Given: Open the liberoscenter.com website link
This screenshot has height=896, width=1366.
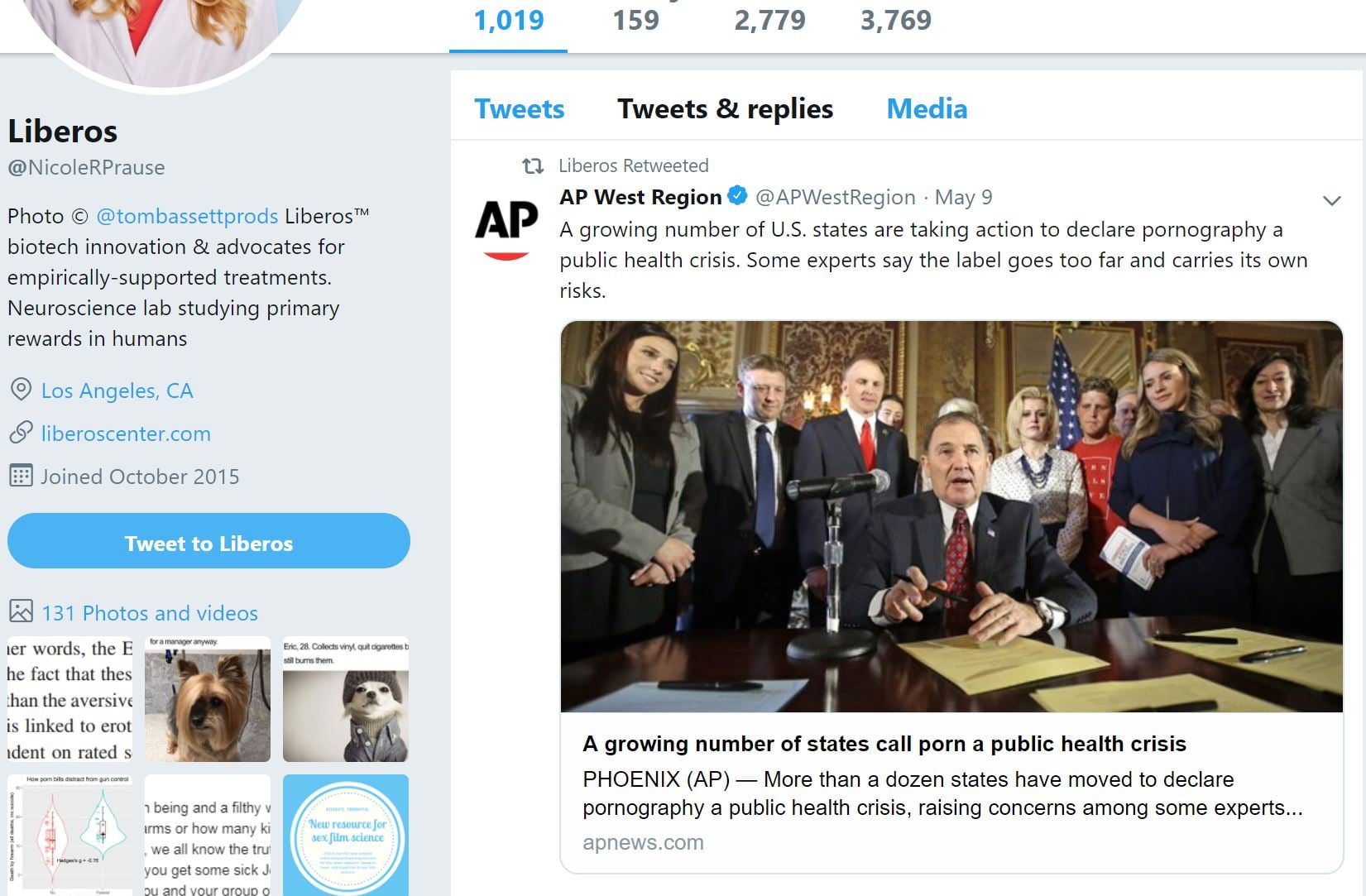Looking at the screenshot, I should [126, 434].
